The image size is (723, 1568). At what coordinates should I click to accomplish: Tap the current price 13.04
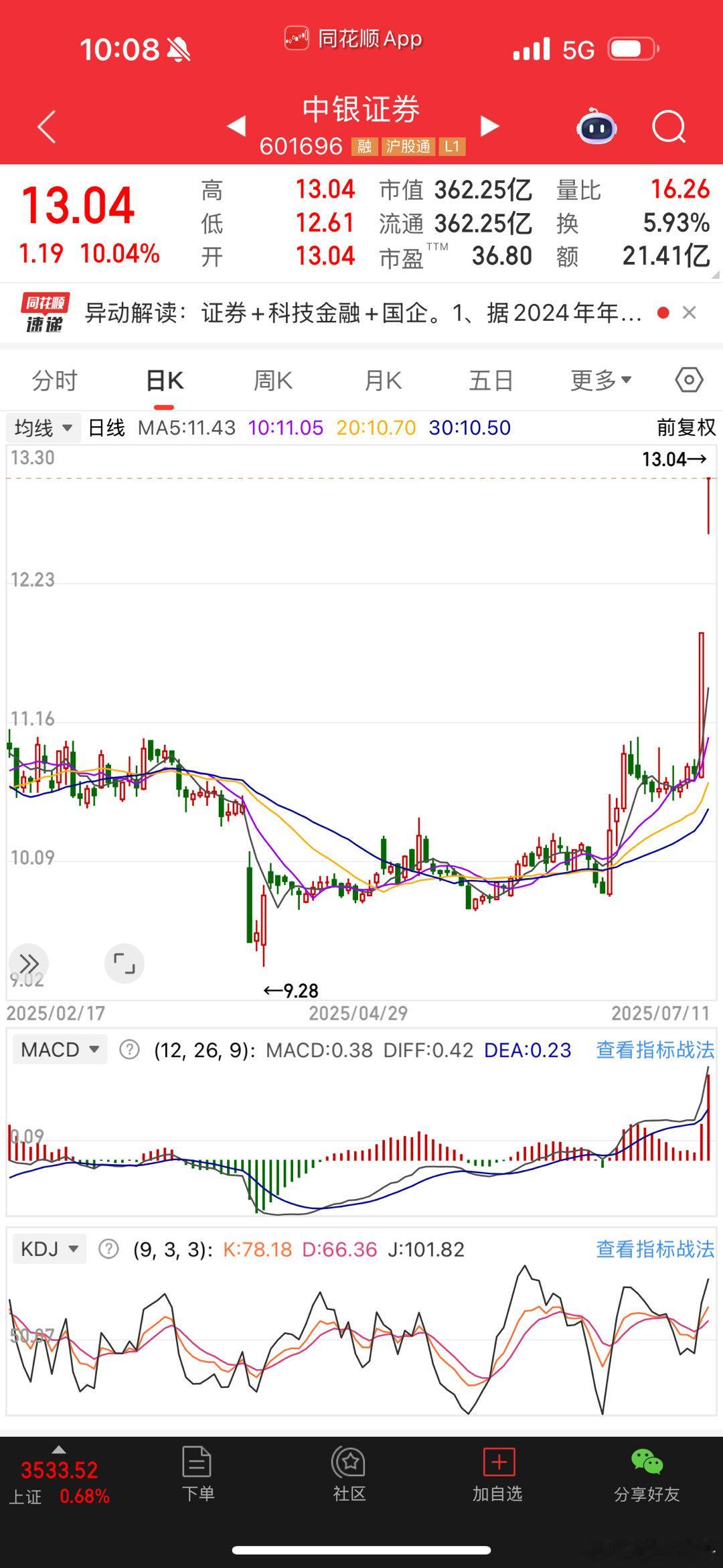pos(78,206)
